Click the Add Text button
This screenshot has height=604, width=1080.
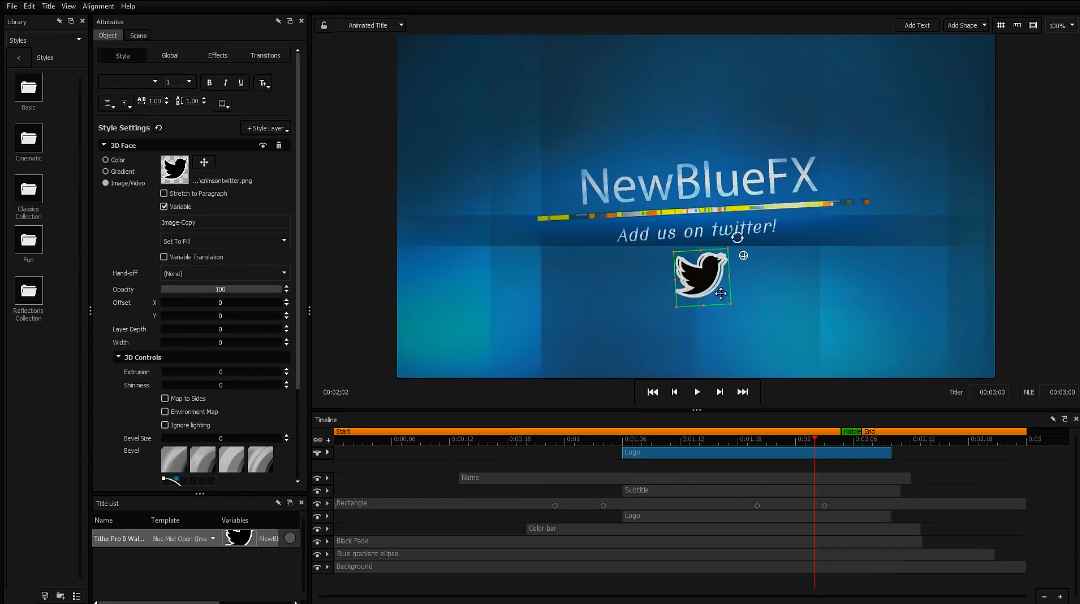tap(917, 25)
